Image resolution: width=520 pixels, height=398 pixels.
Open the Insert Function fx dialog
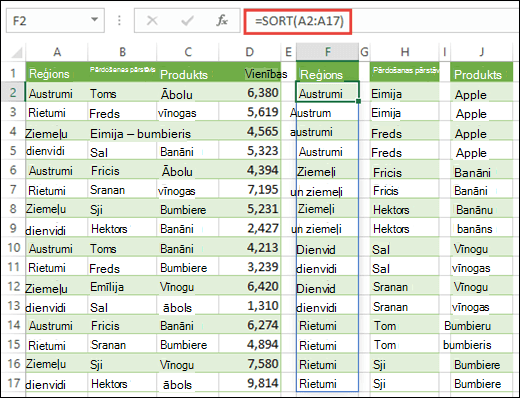point(222,21)
